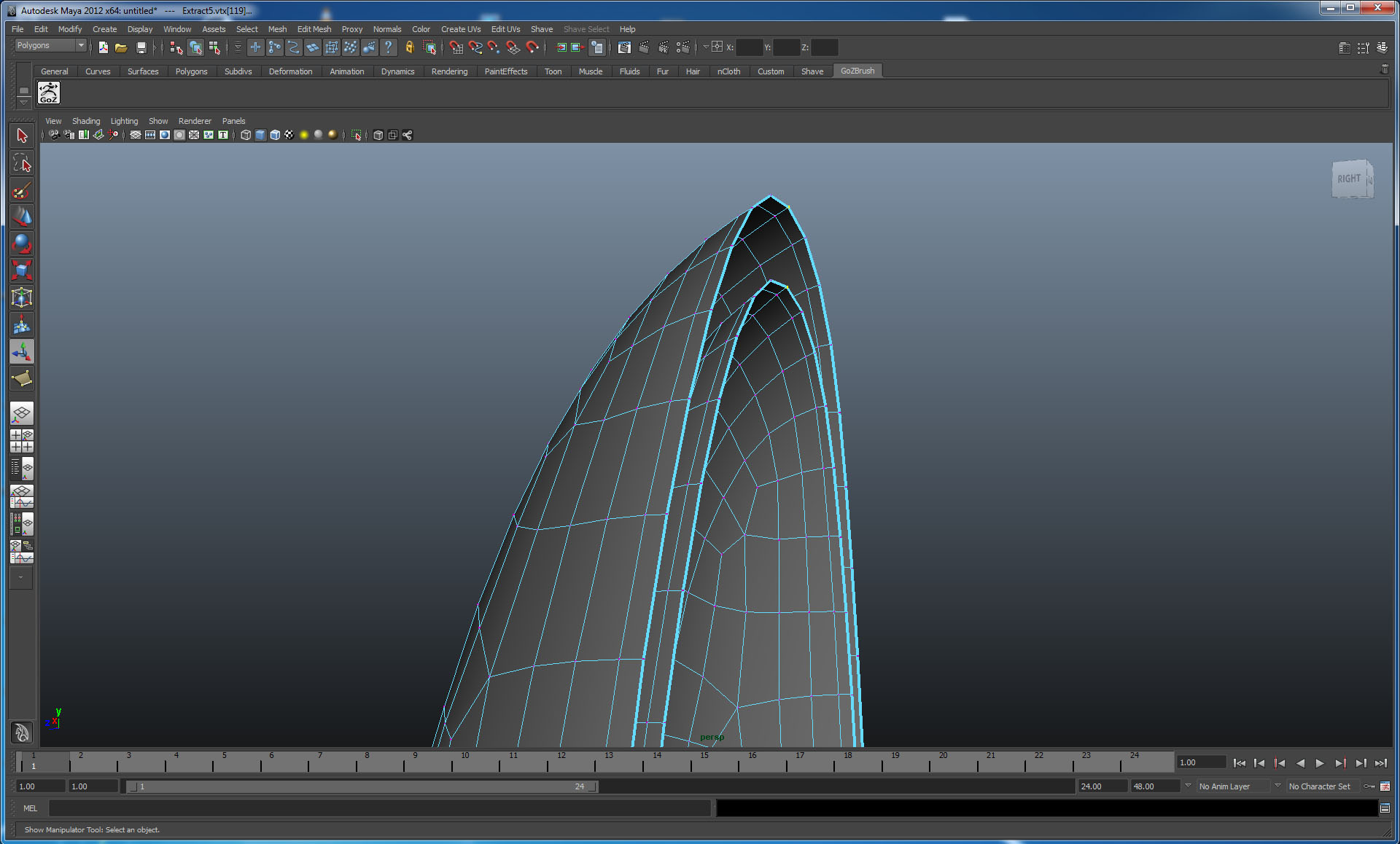Toggle the viewport grid display

pyautogui.click(x=136, y=135)
